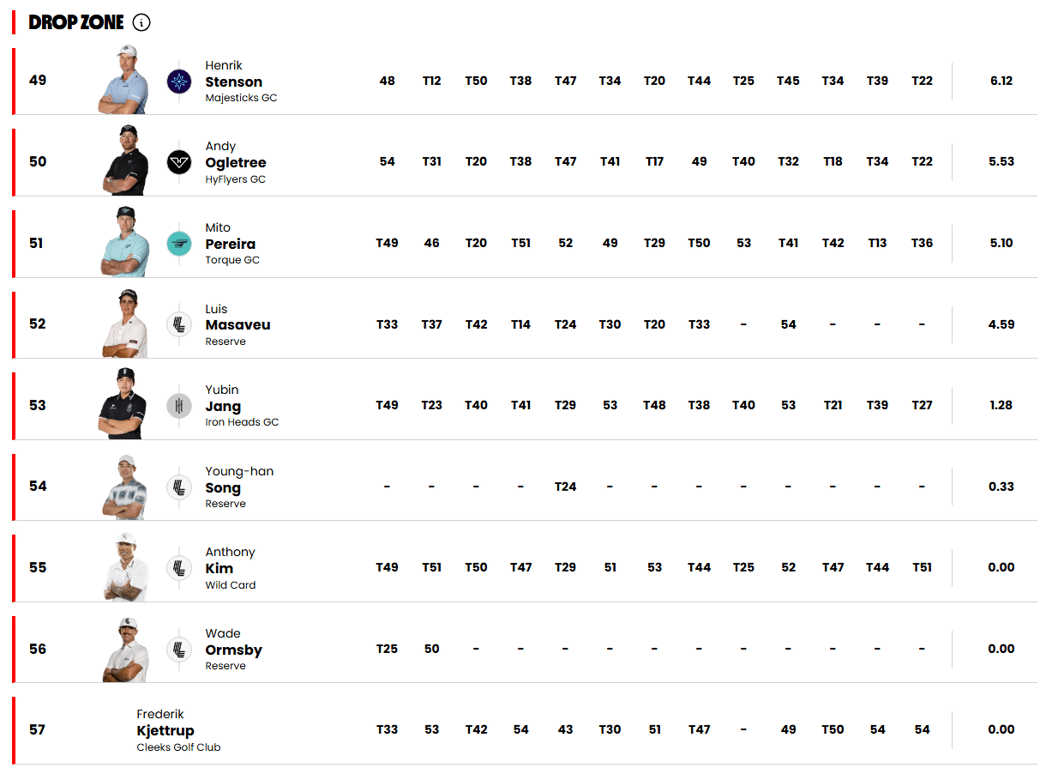The width and height of the screenshot is (1064, 768).
Task: Click the Drop Zone info icon
Action: 141,22
